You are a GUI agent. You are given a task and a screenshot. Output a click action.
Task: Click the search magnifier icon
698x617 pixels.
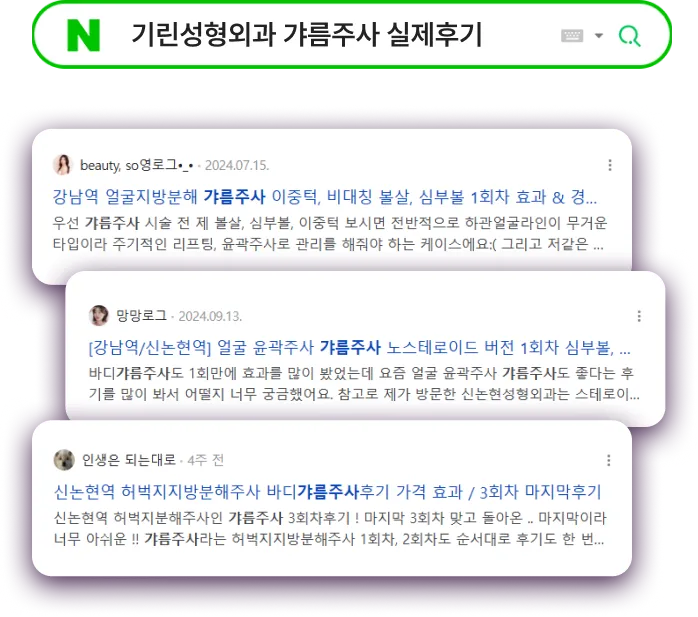(x=629, y=36)
